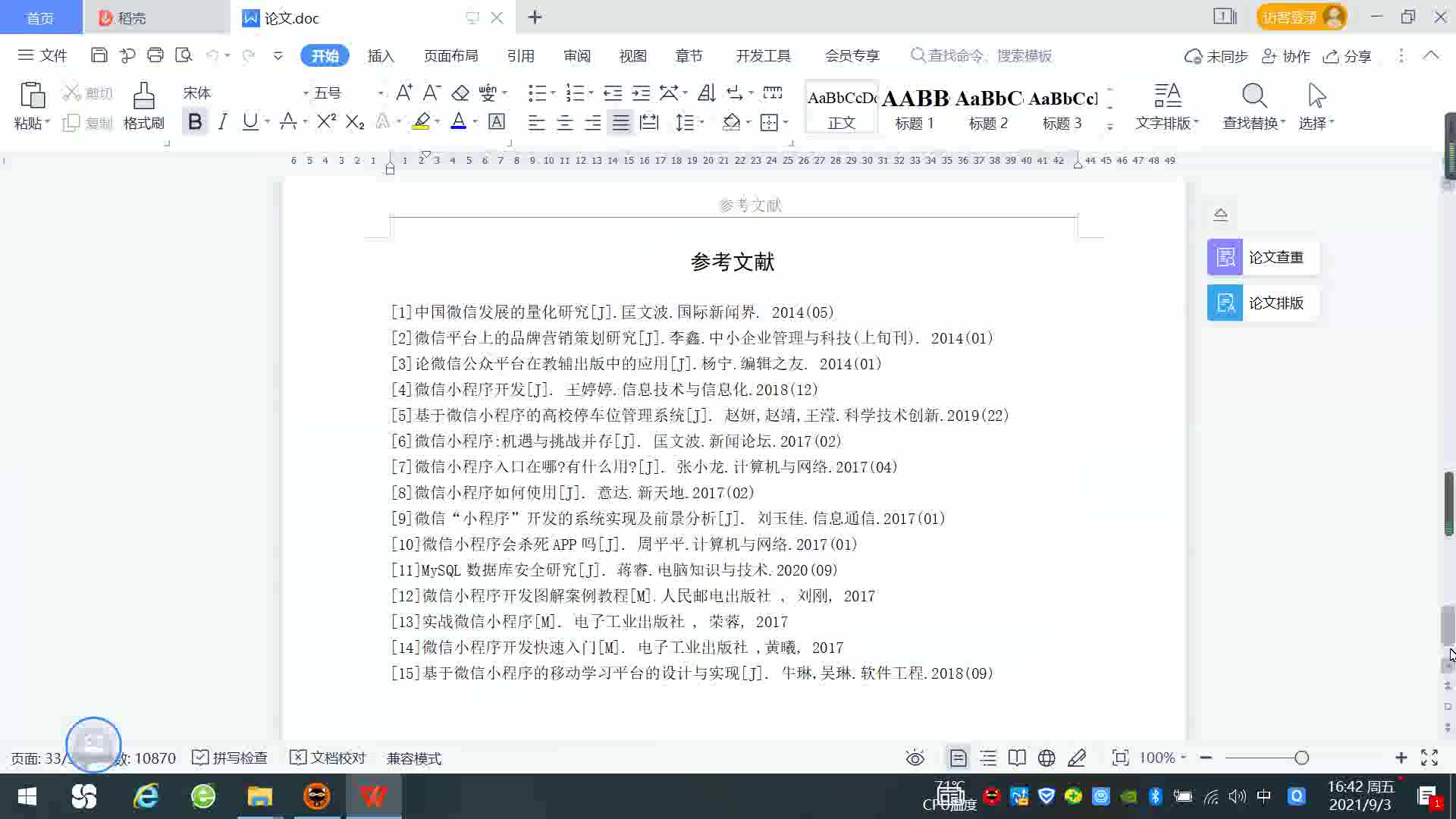Toggle eye protection mode icon
The image size is (1456, 819).
click(915, 758)
